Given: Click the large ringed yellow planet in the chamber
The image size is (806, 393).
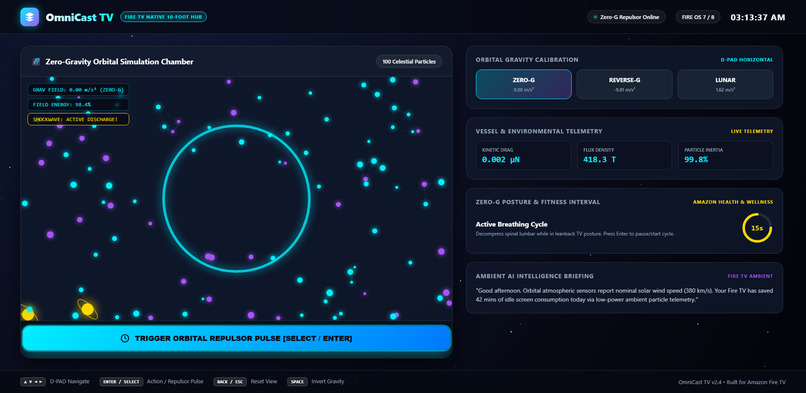Looking at the screenshot, I should (87, 309).
